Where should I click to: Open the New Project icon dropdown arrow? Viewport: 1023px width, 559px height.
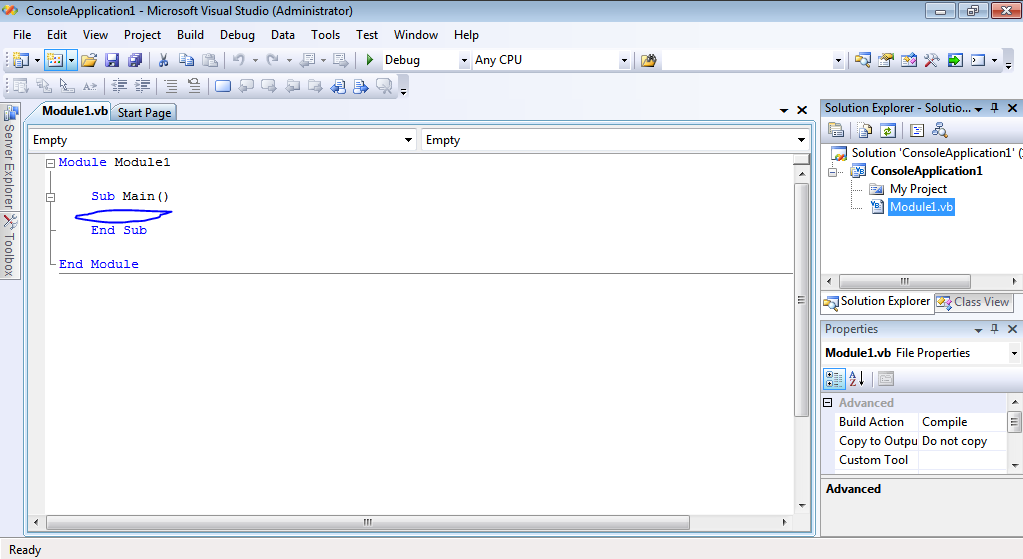[37, 60]
